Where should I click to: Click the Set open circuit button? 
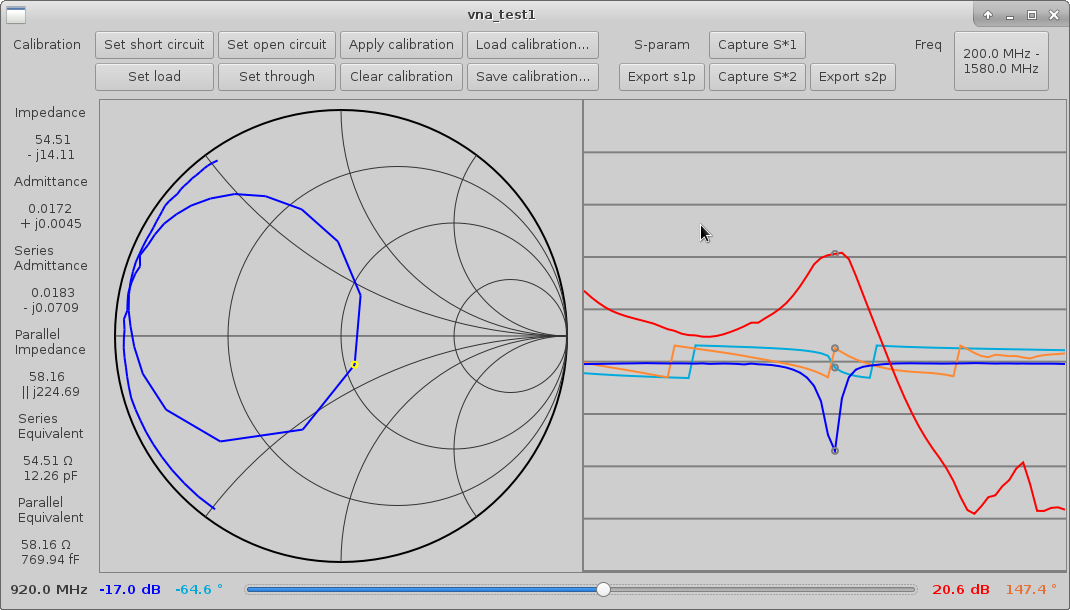pyautogui.click(x=276, y=45)
